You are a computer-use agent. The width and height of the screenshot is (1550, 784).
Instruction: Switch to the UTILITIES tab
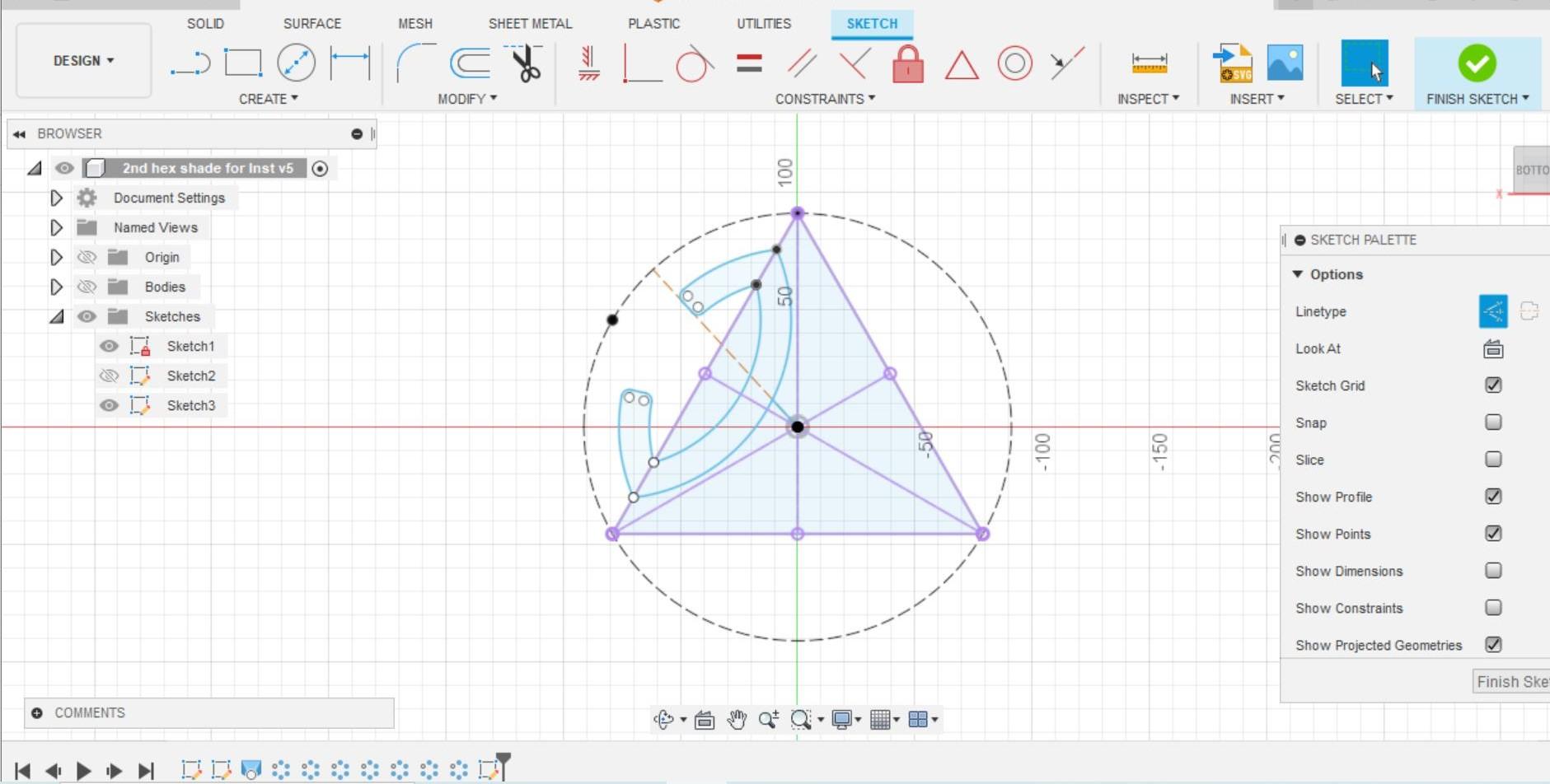(x=764, y=24)
